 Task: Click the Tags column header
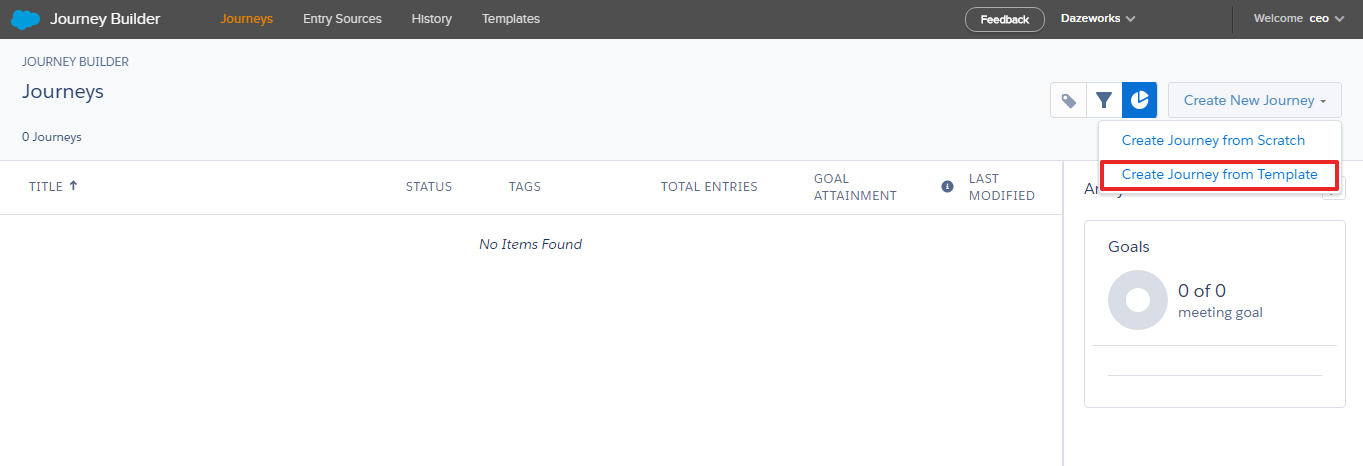pyautogui.click(x=525, y=186)
